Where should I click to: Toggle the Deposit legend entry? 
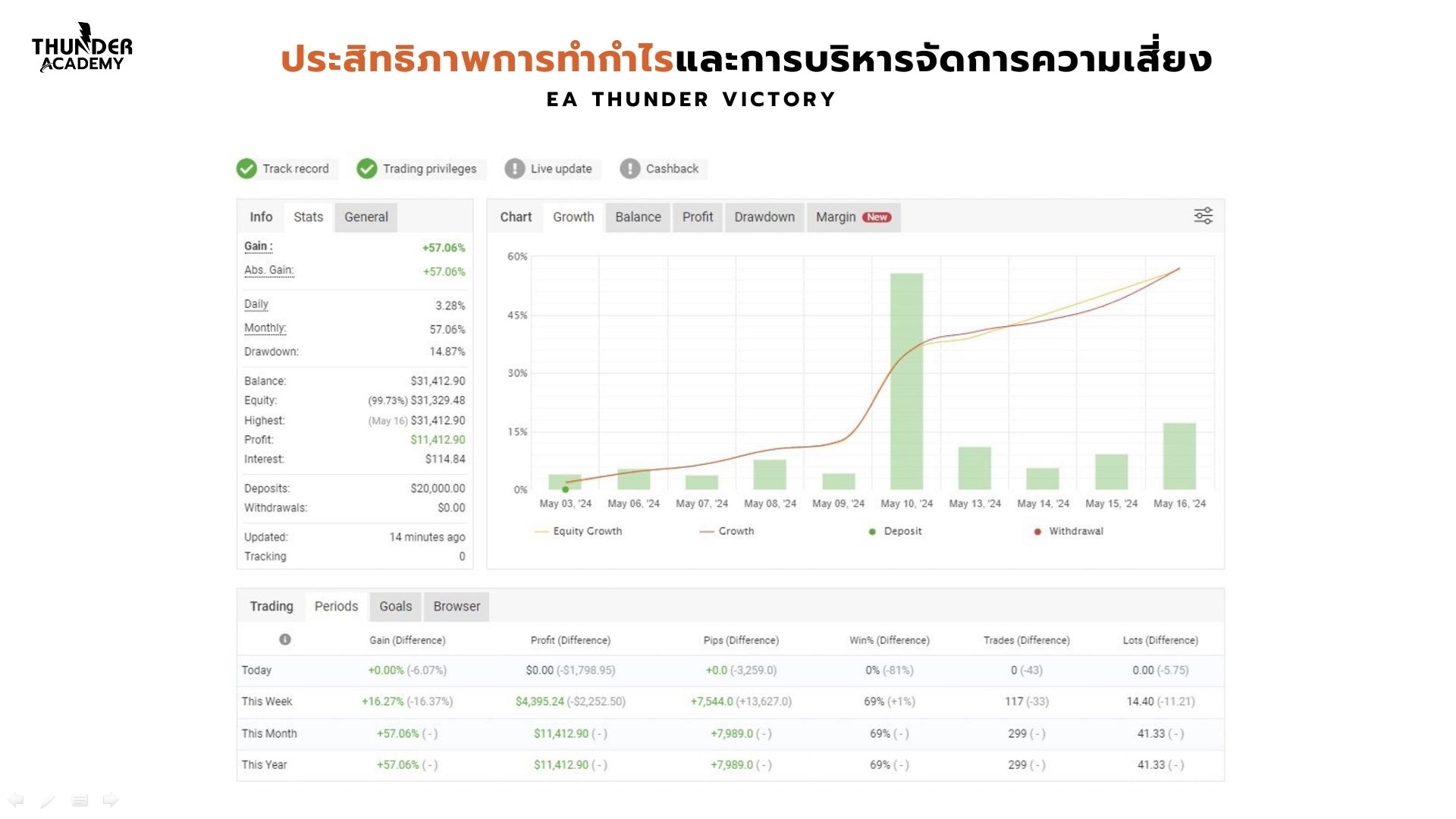[895, 531]
